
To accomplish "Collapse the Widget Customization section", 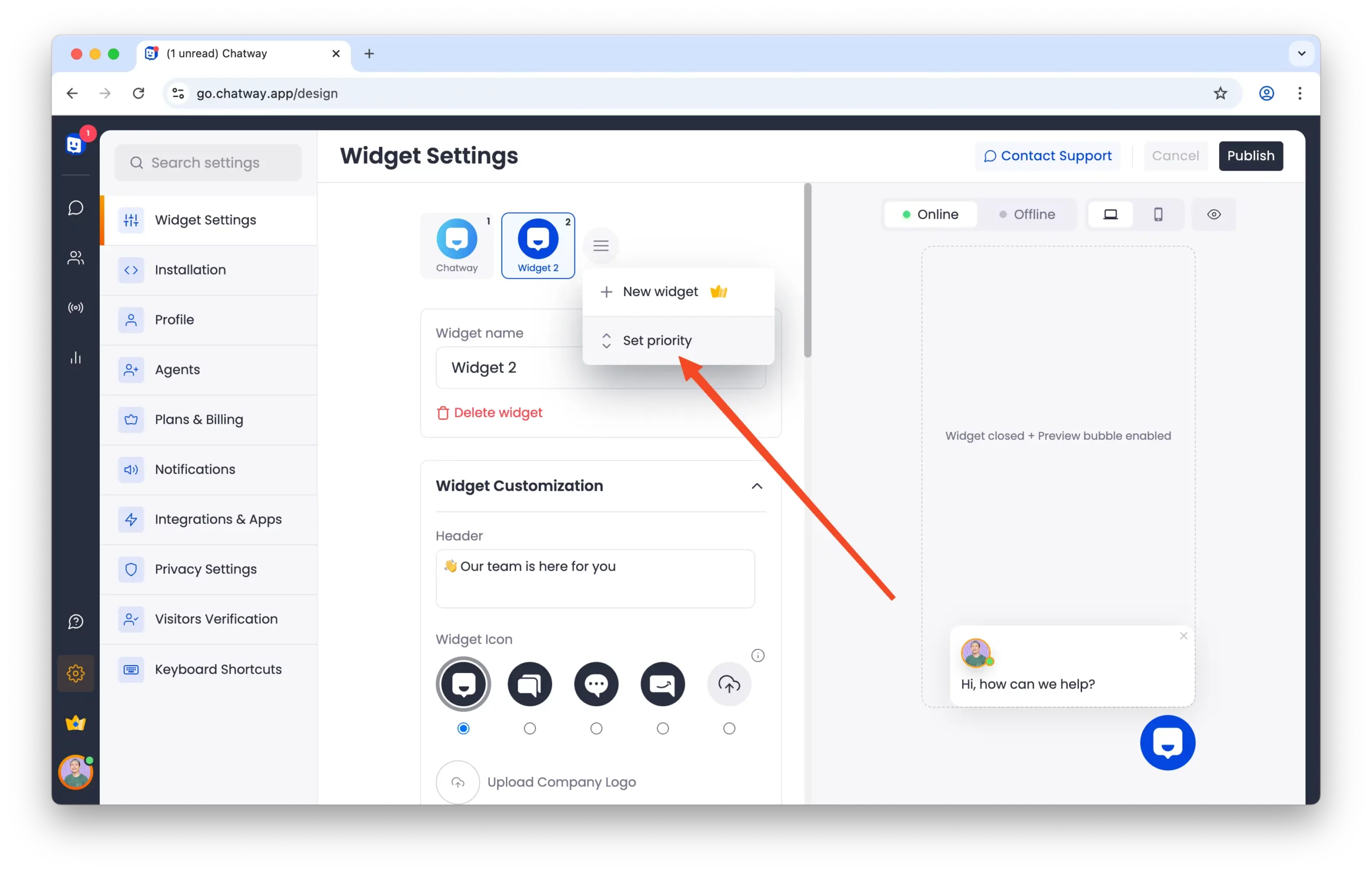I will pos(757,486).
